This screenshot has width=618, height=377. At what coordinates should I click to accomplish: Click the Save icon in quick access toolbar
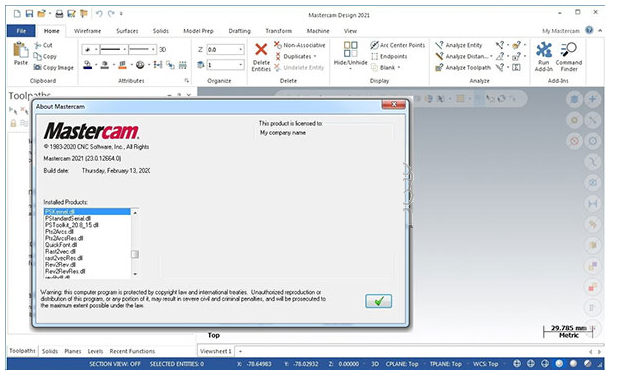click(x=29, y=14)
